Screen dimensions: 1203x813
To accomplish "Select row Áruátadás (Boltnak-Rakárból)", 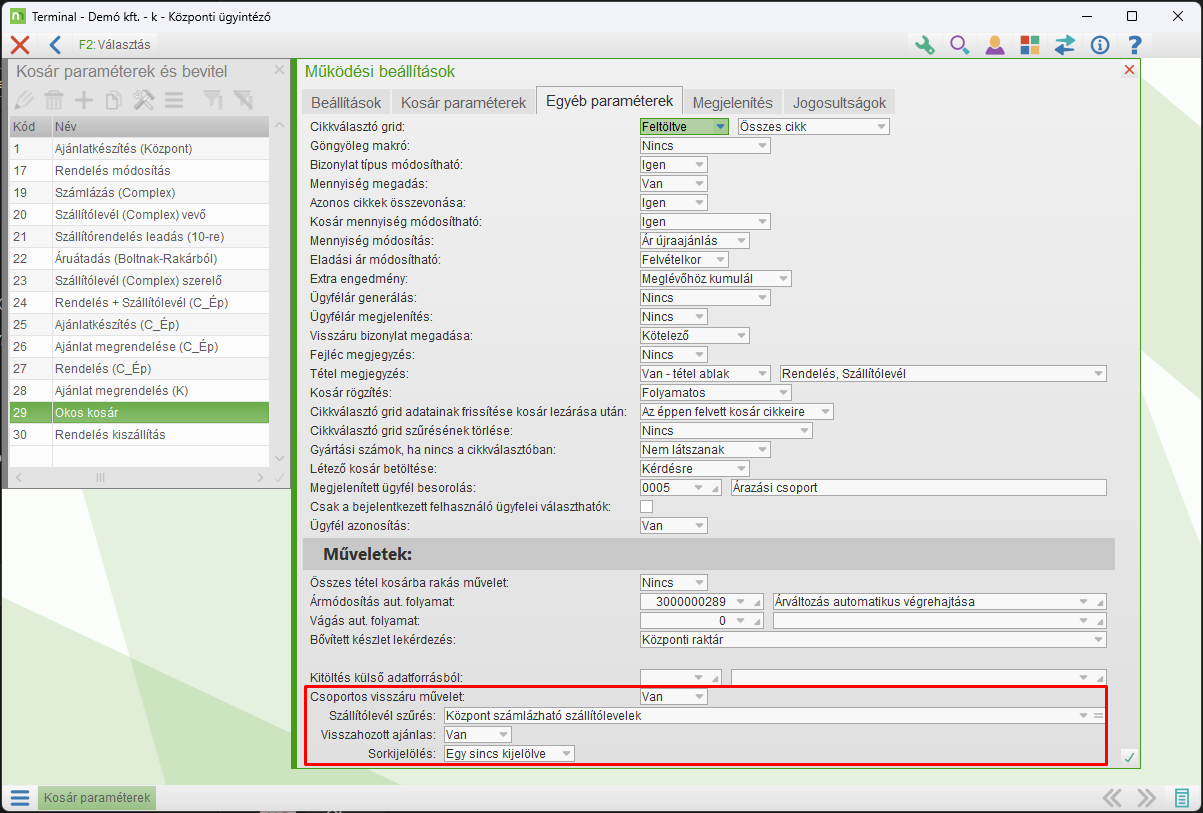I will pyautogui.click(x=139, y=258).
